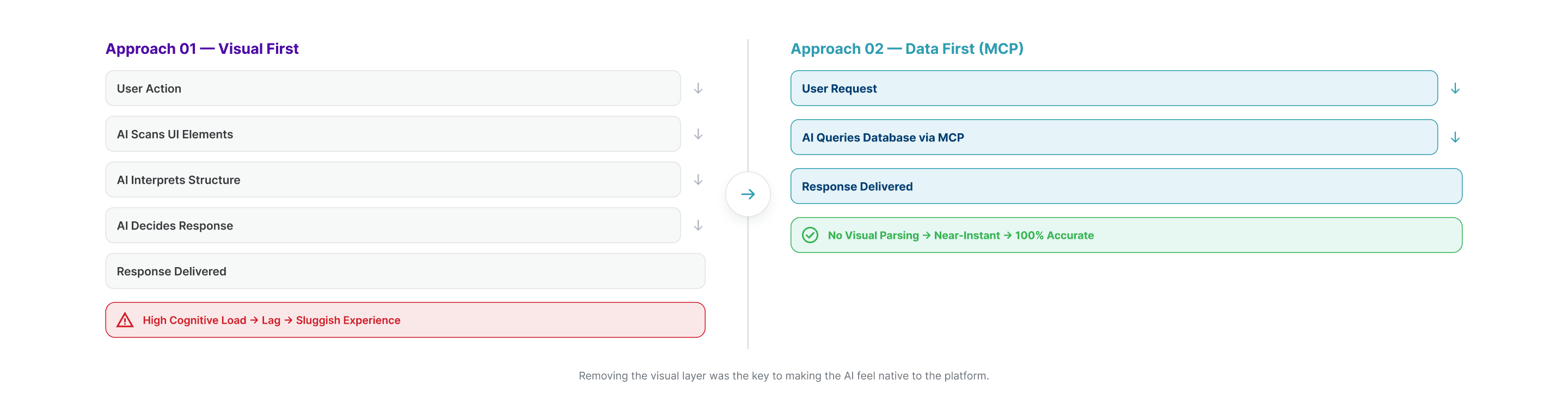Click the Approach 02 — Data First heading
The image size is (1568, 408).
tap(907, 48)
